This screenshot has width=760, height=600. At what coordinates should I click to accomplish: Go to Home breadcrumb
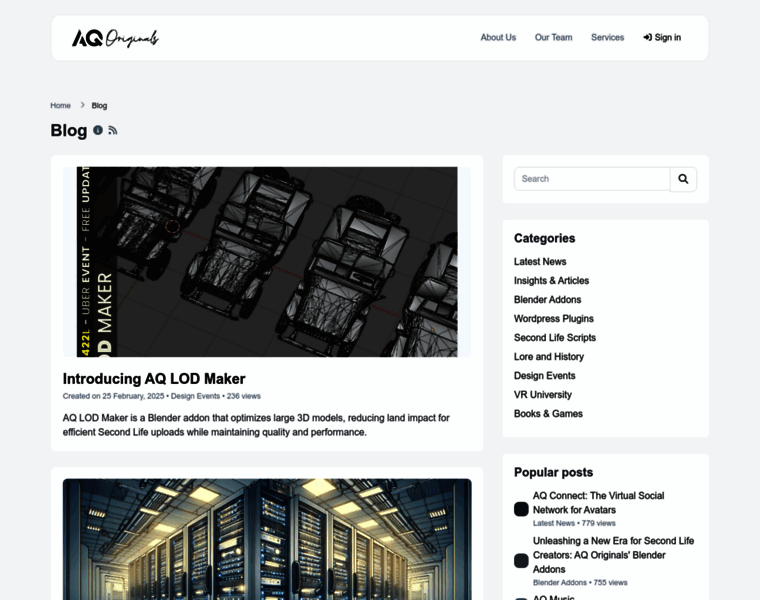tap(61, 105)
